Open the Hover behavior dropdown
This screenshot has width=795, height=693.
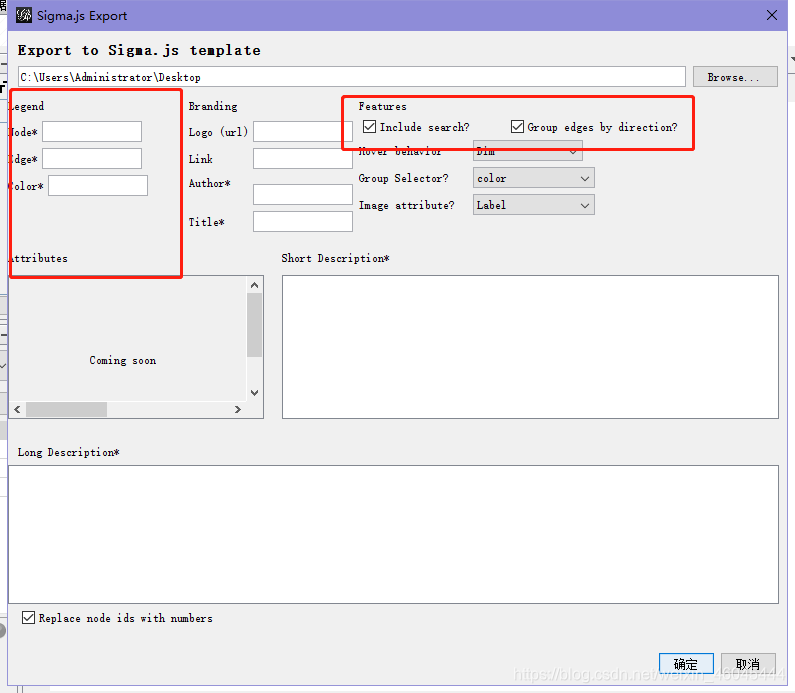coord(528,152)
